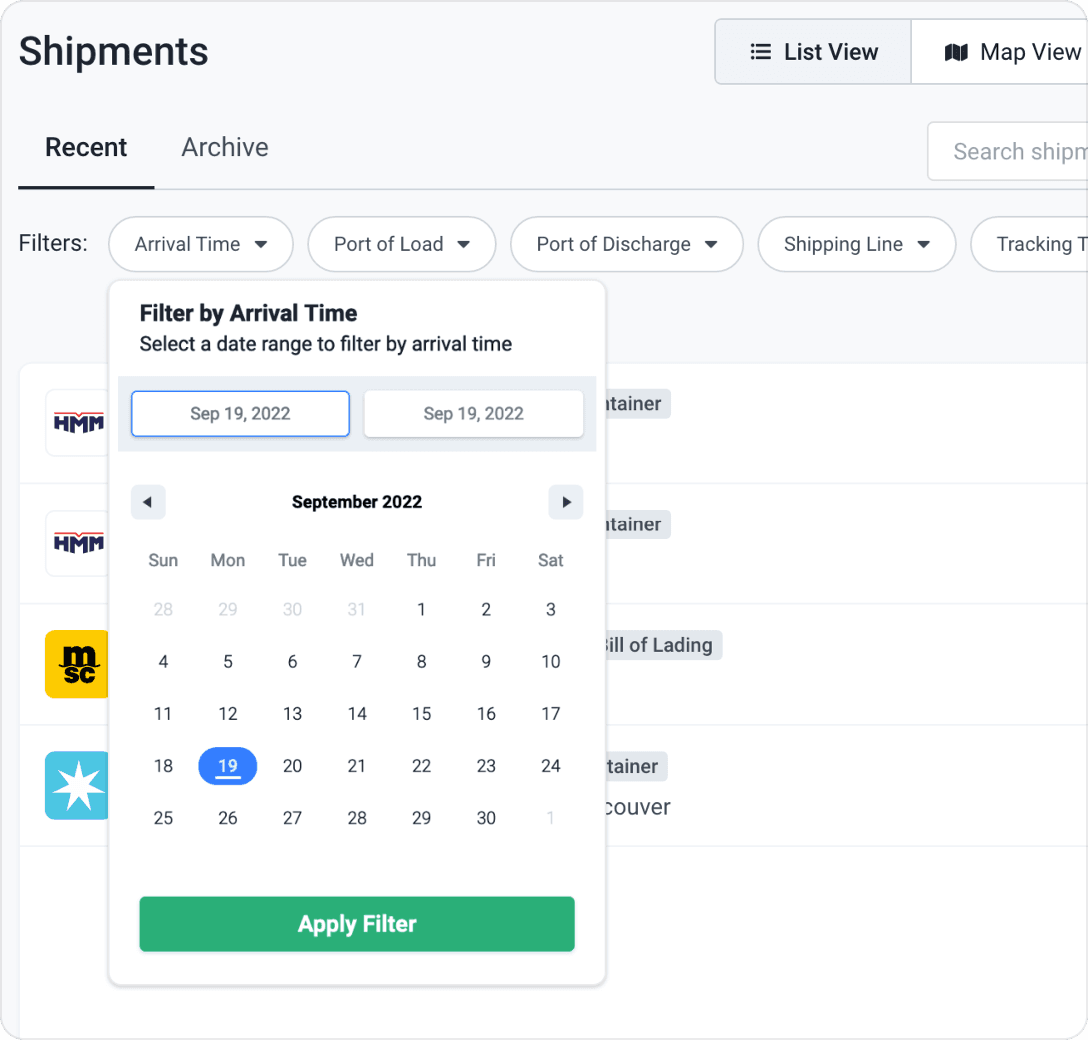The height and width of the screenshot is (1040, 1088).
Task: Click the second HMM carrier logo
Action: (x=78, y=543)
